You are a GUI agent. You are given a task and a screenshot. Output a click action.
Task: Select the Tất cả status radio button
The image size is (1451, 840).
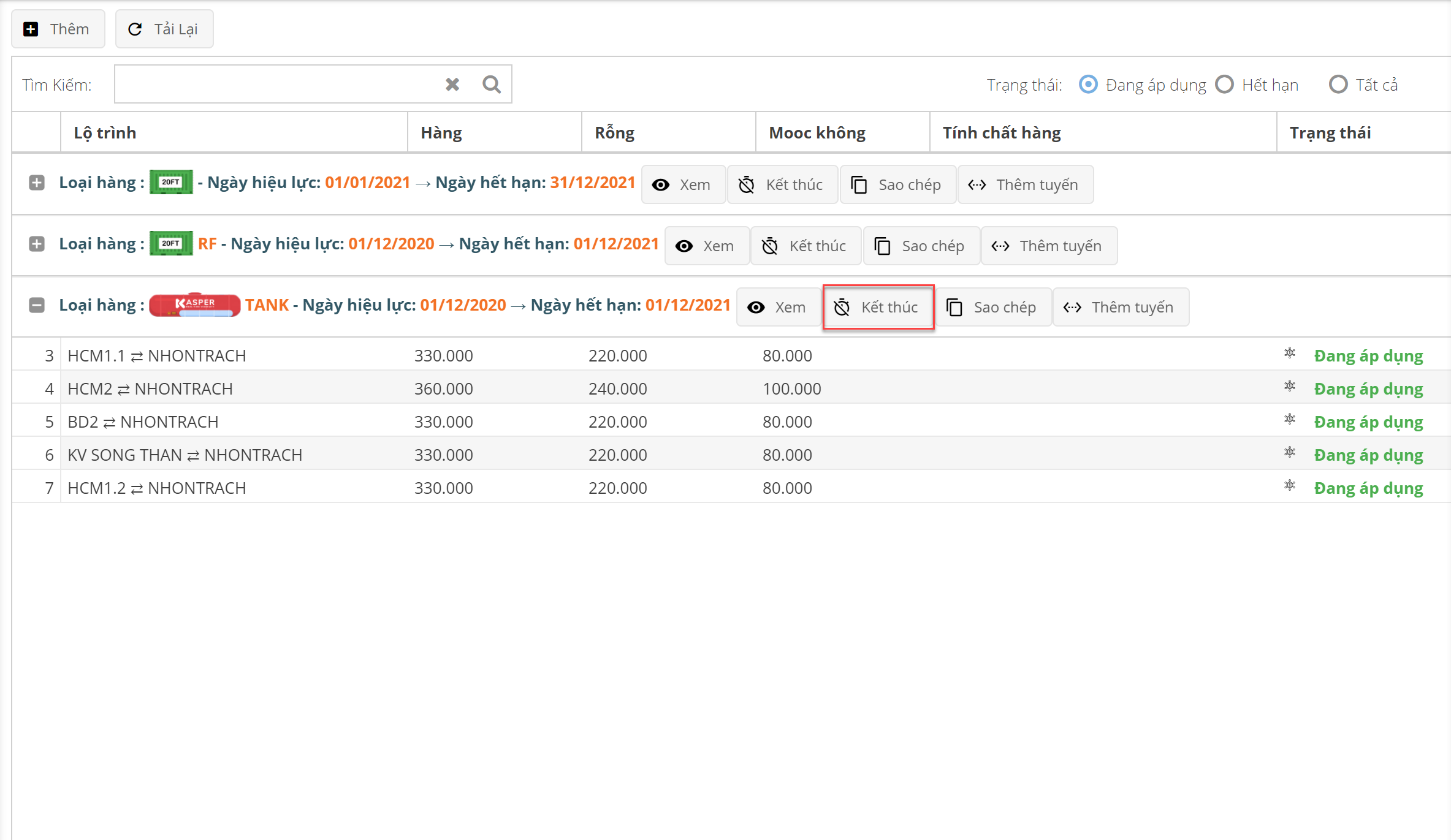(x=1338, y=85)
